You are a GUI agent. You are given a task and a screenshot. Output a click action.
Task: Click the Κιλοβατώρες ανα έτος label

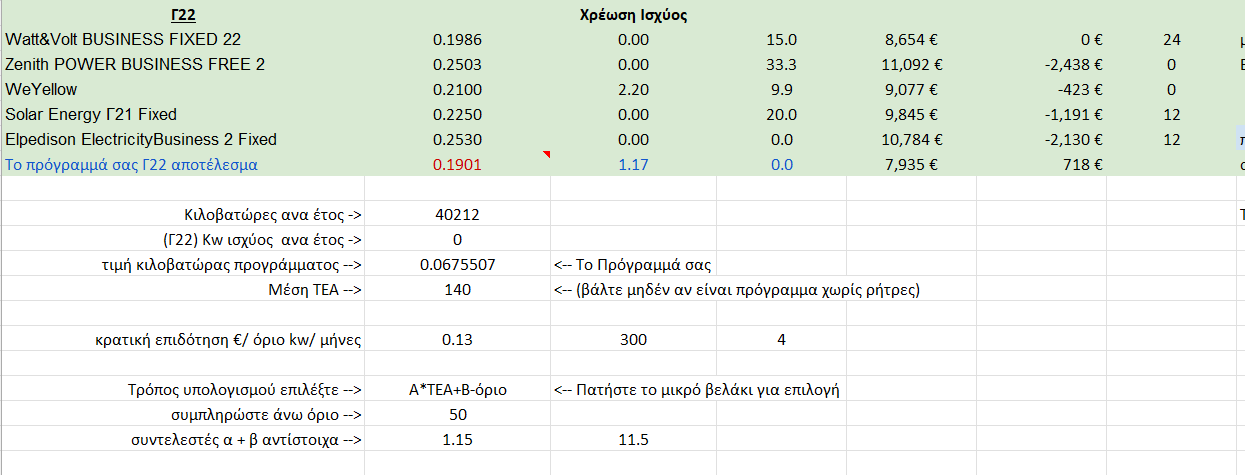[273, 215]
